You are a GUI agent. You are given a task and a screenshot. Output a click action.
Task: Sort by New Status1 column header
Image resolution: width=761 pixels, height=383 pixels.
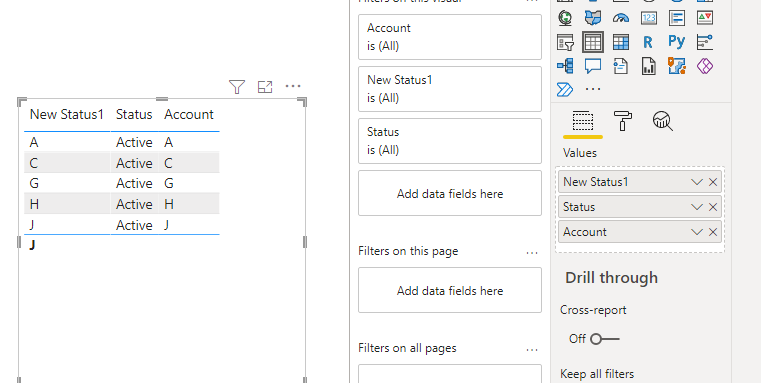(67, 115)
